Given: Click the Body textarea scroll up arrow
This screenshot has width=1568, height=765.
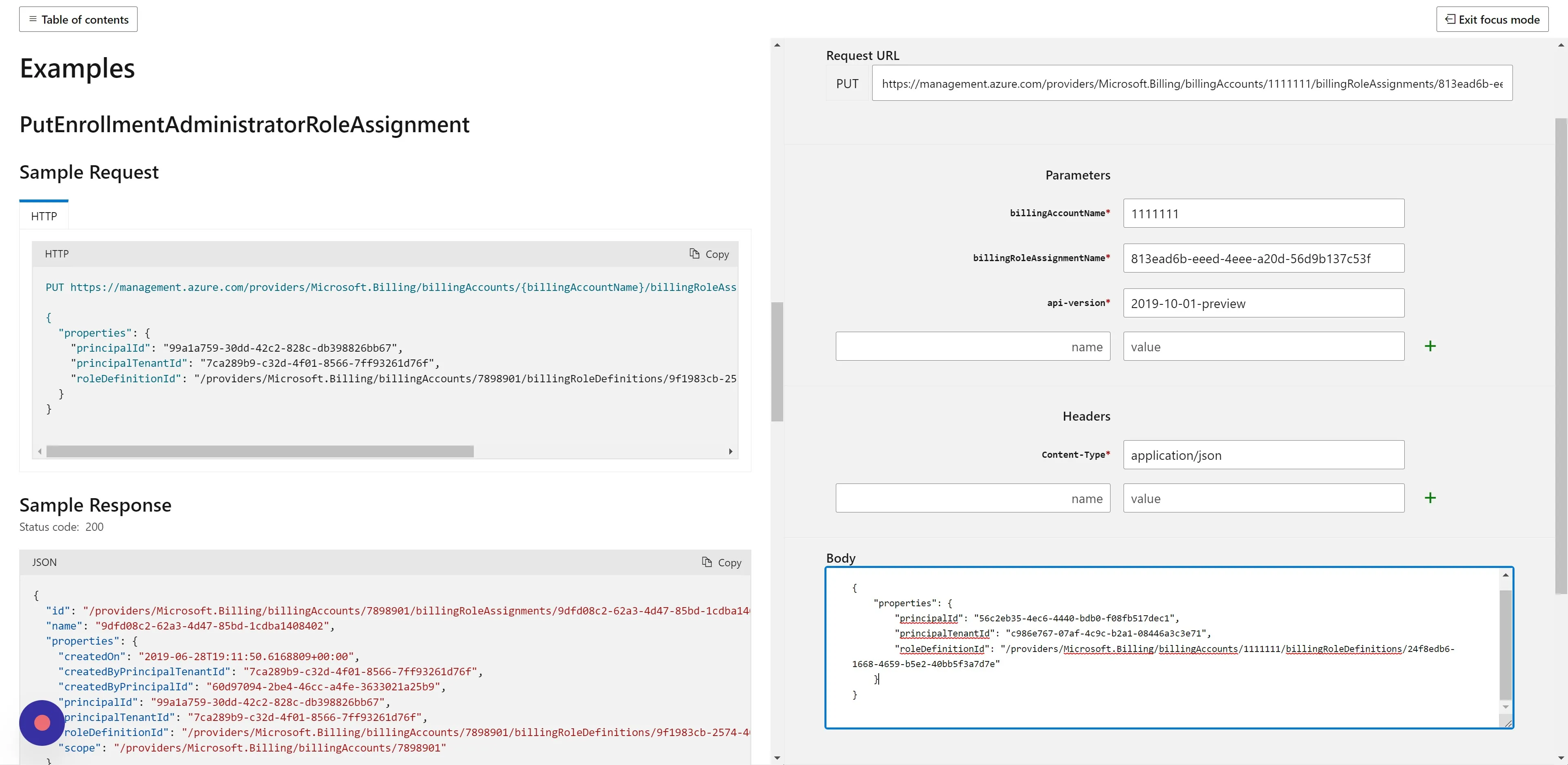Looking at the screenshot, I should pos(1506,575).
